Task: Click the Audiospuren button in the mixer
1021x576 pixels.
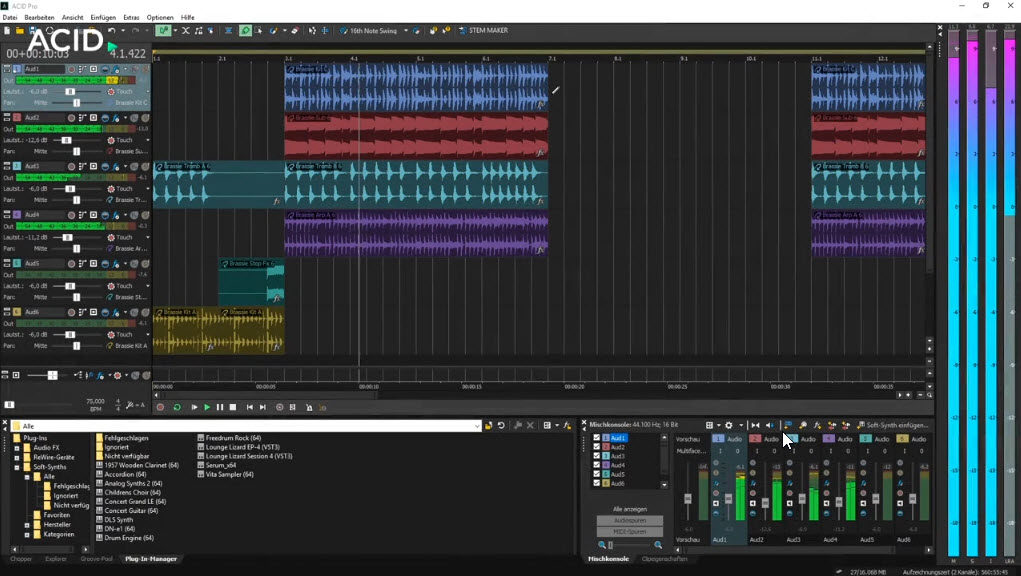Action: tap(630, 521)
